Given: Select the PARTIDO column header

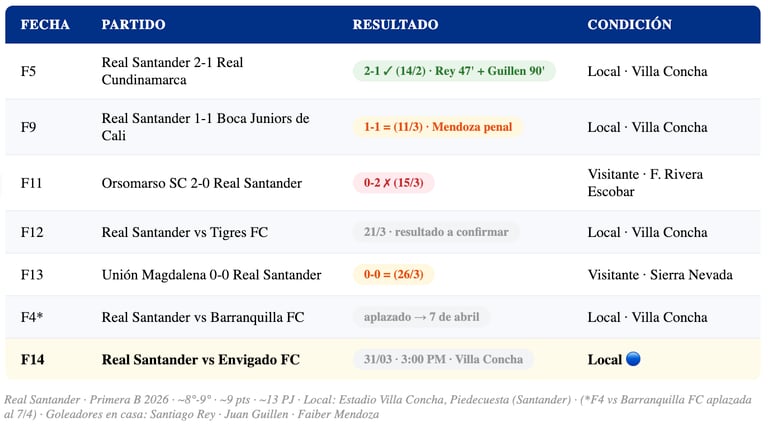Looking at the screenshot, I should click(x=133, y=24).
